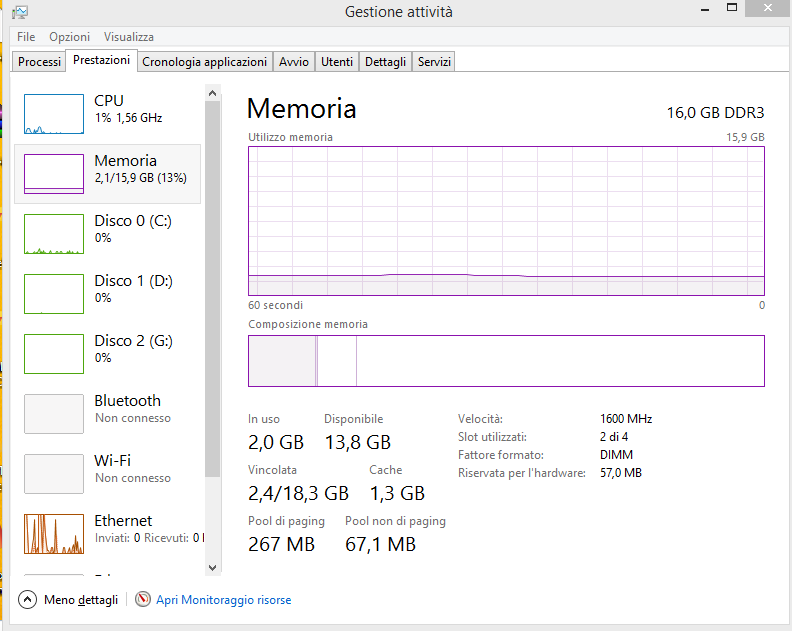The image size is (792, 631).
Task: Click the '2 di 4' slots value
Action: (614, 437)
